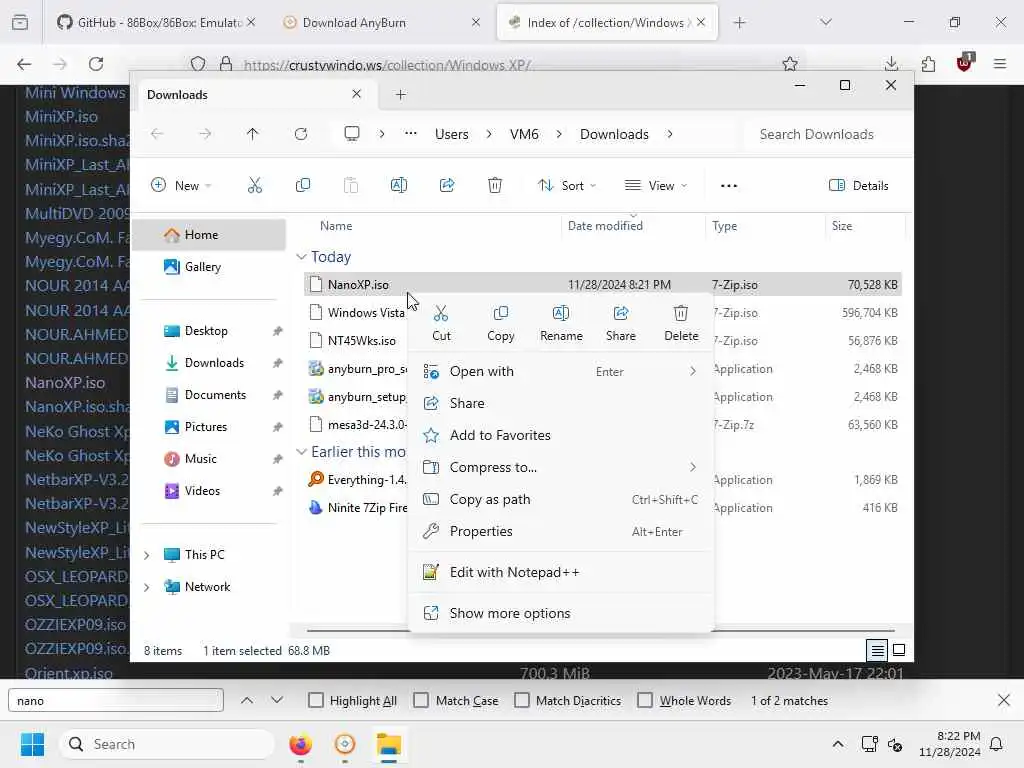Select Home in the navigation pane
Viewport: 1024px width, 768px height.
209,235
